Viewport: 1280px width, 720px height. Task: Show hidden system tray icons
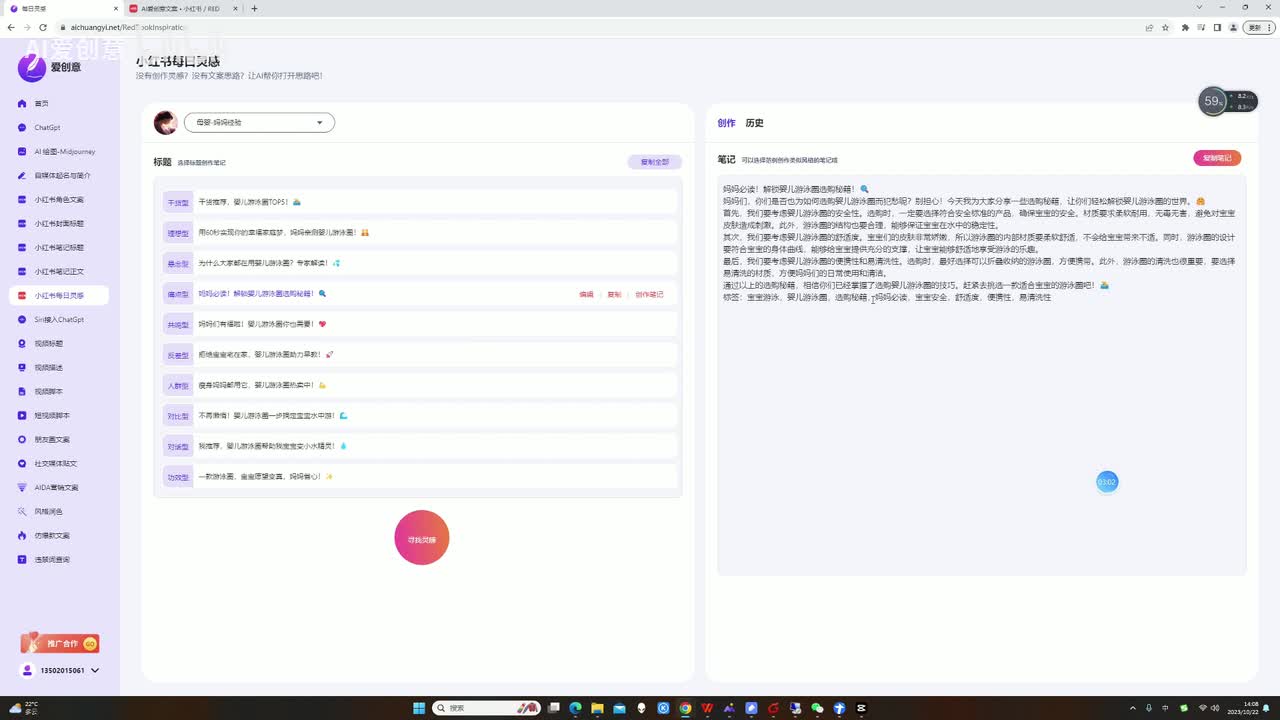(x=1132, y=708)
